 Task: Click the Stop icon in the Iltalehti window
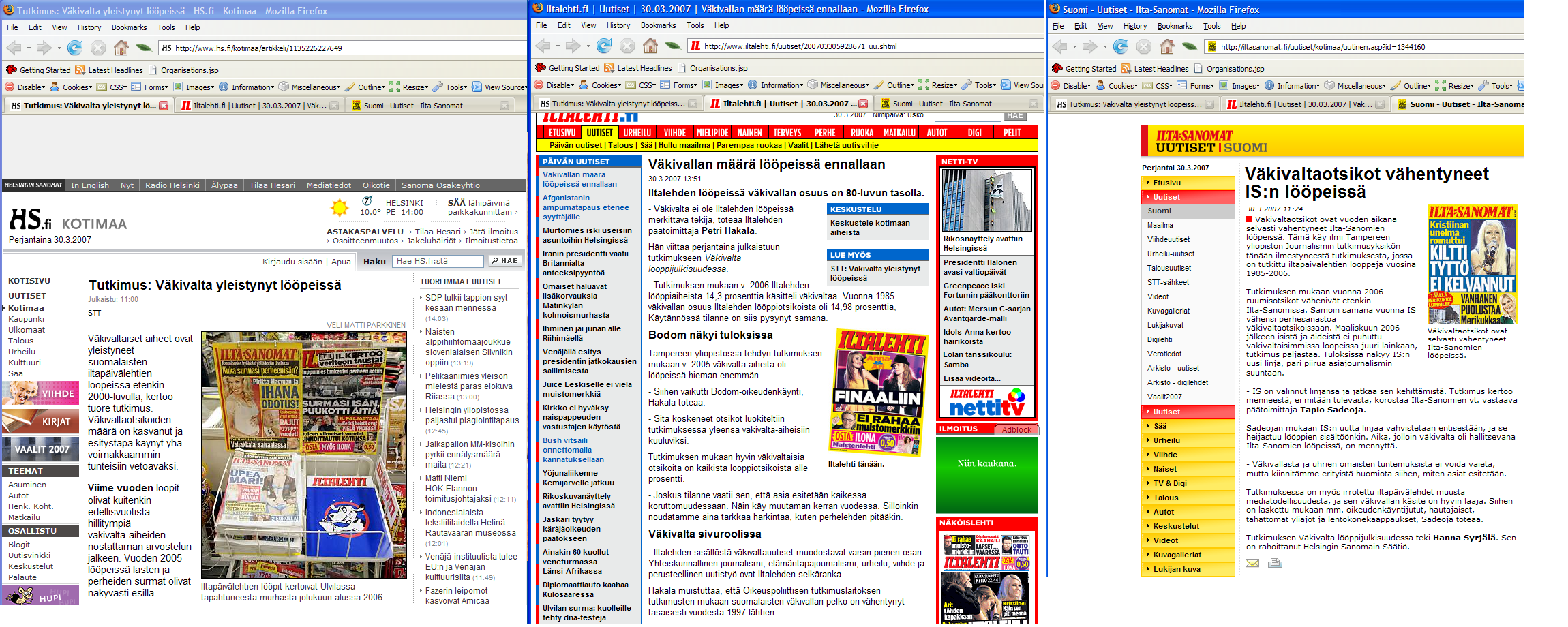click(x=627, y=46)
